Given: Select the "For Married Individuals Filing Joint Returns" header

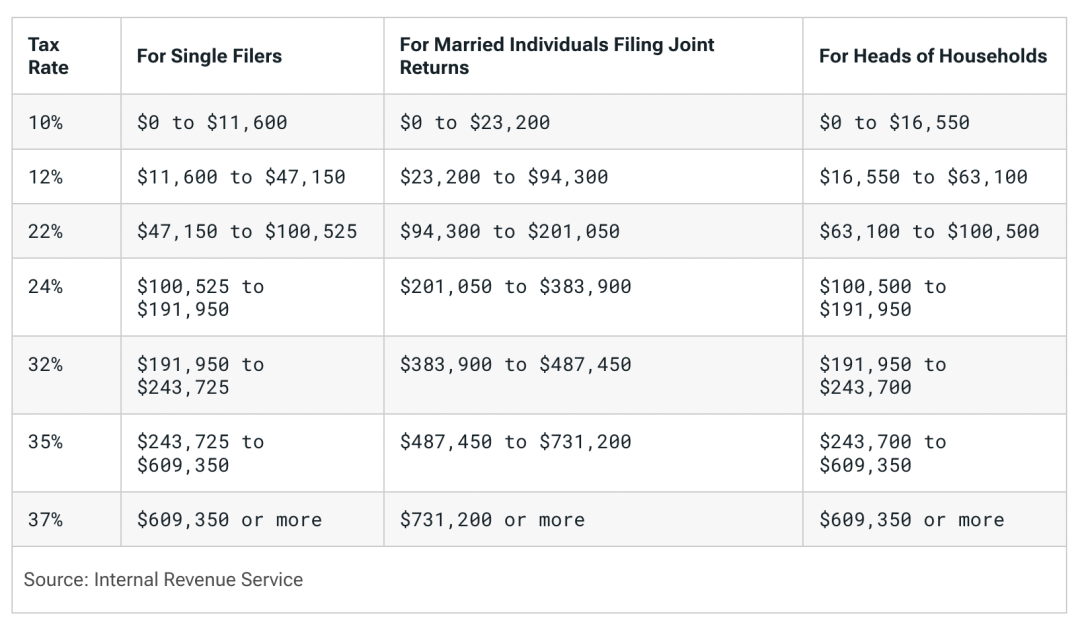Looking at the screenshot, I should [x=557, y=56].
